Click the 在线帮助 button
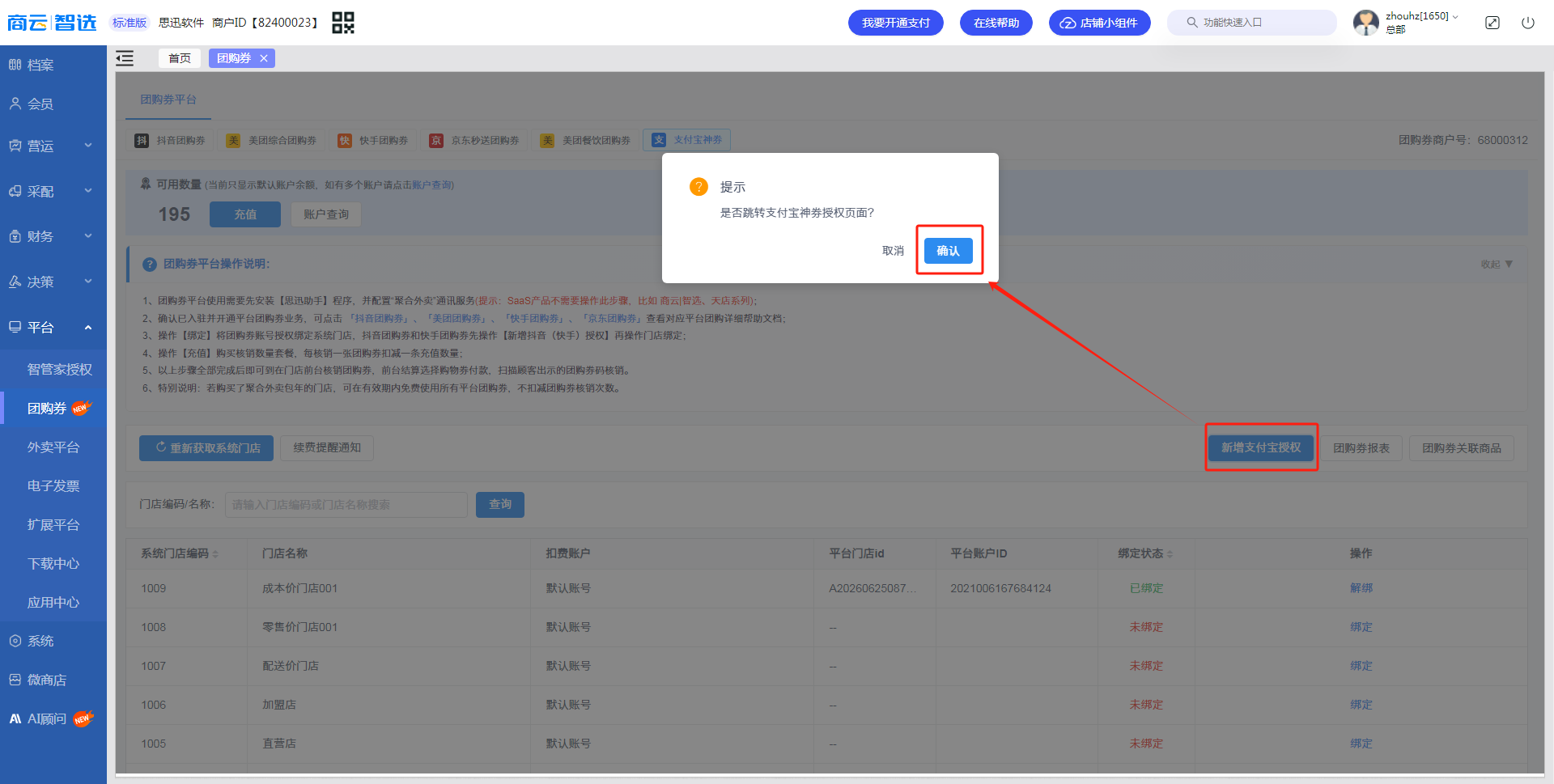The height and width of the screenshot is (784, 1554). (x=996, y=23)
